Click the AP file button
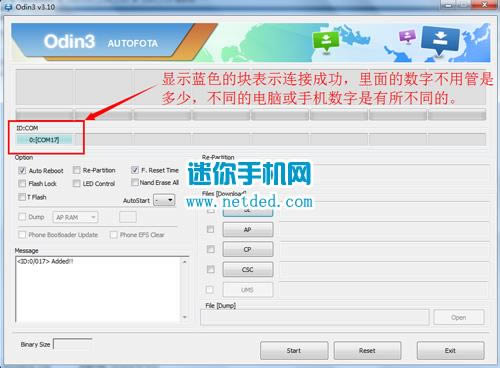Viewport: 500px width, 368px height. point(248,230)
